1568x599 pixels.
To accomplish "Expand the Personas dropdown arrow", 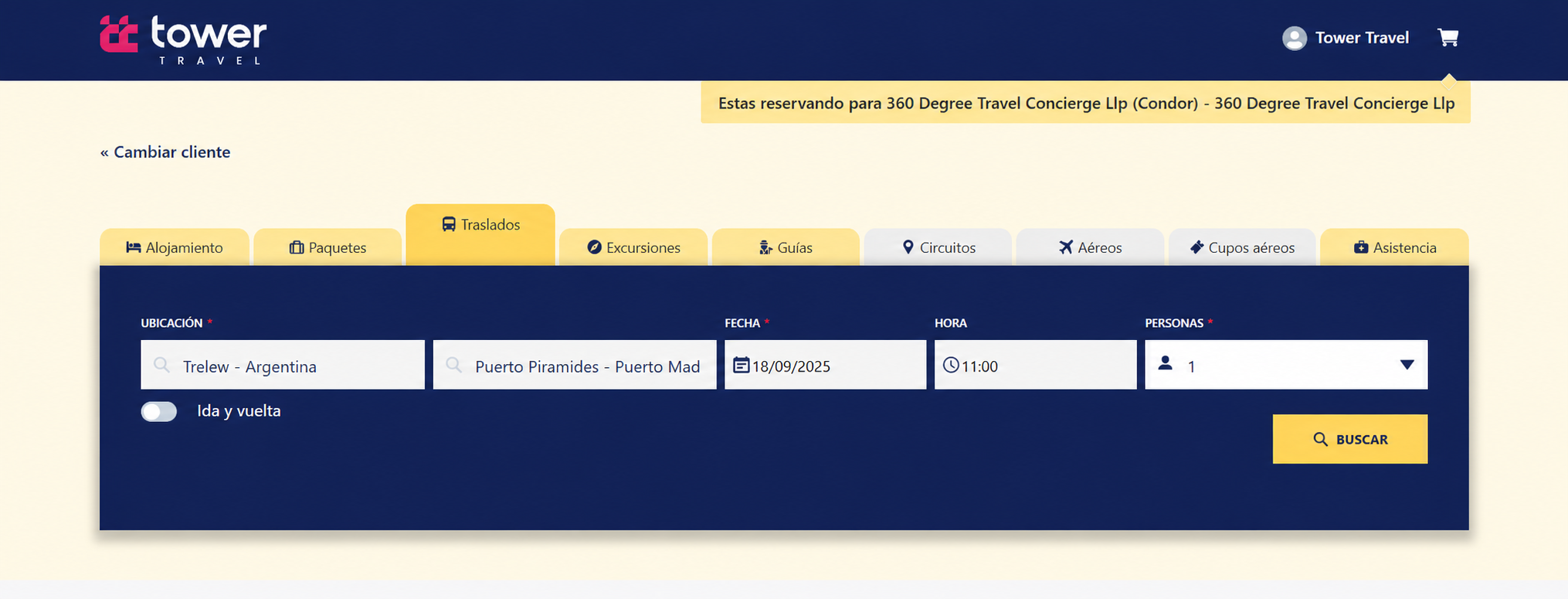I will click(x=1407, y=365).
